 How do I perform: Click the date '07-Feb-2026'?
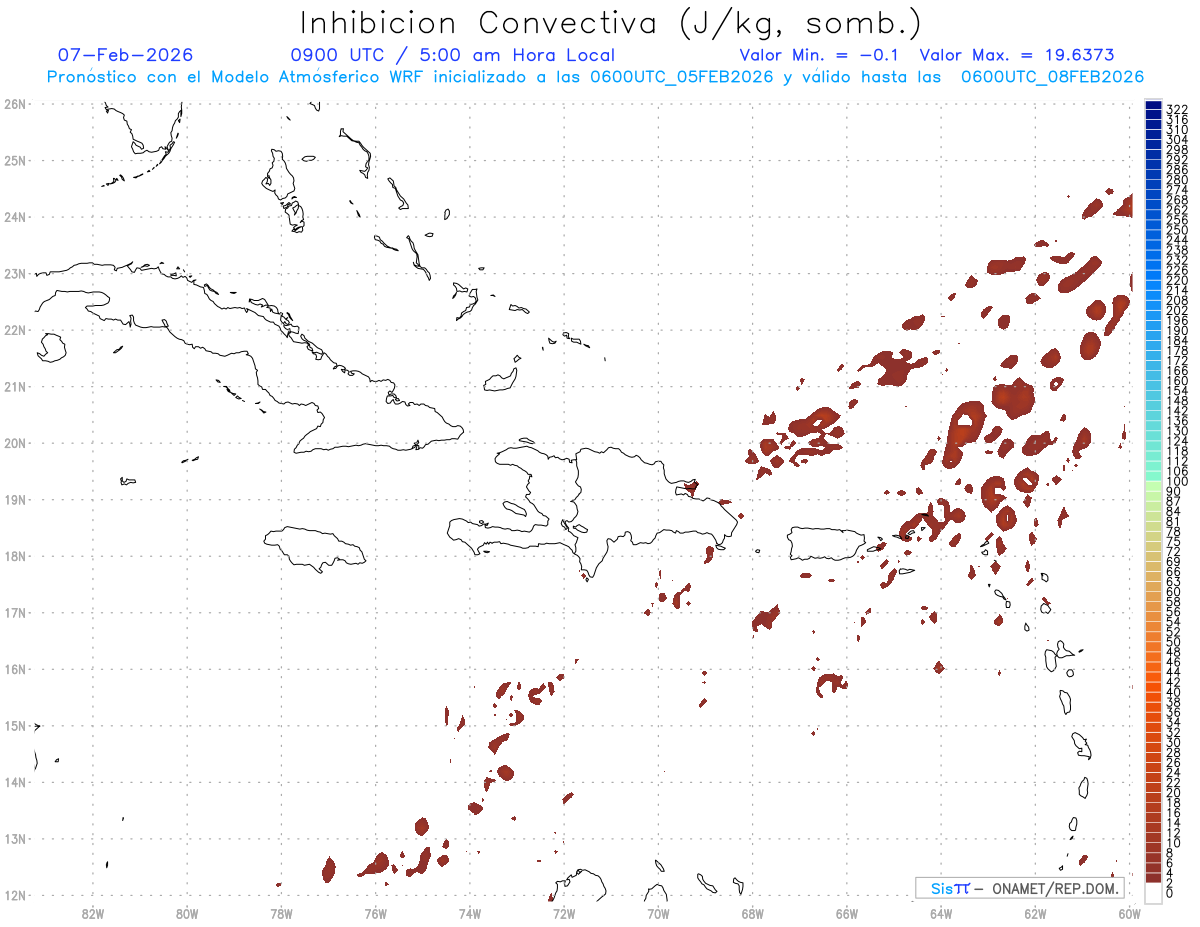[126, 55]
